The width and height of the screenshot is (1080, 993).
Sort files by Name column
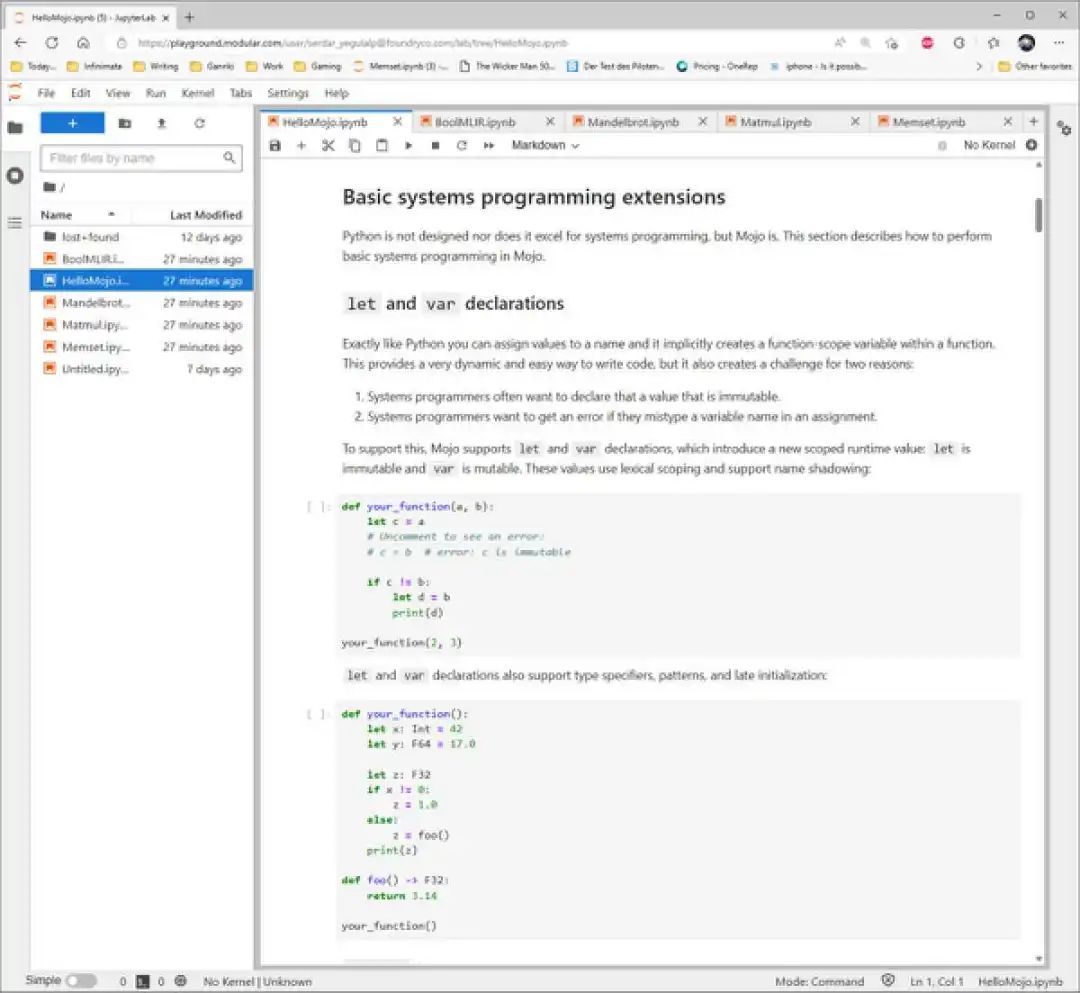[x=56, y=215]
